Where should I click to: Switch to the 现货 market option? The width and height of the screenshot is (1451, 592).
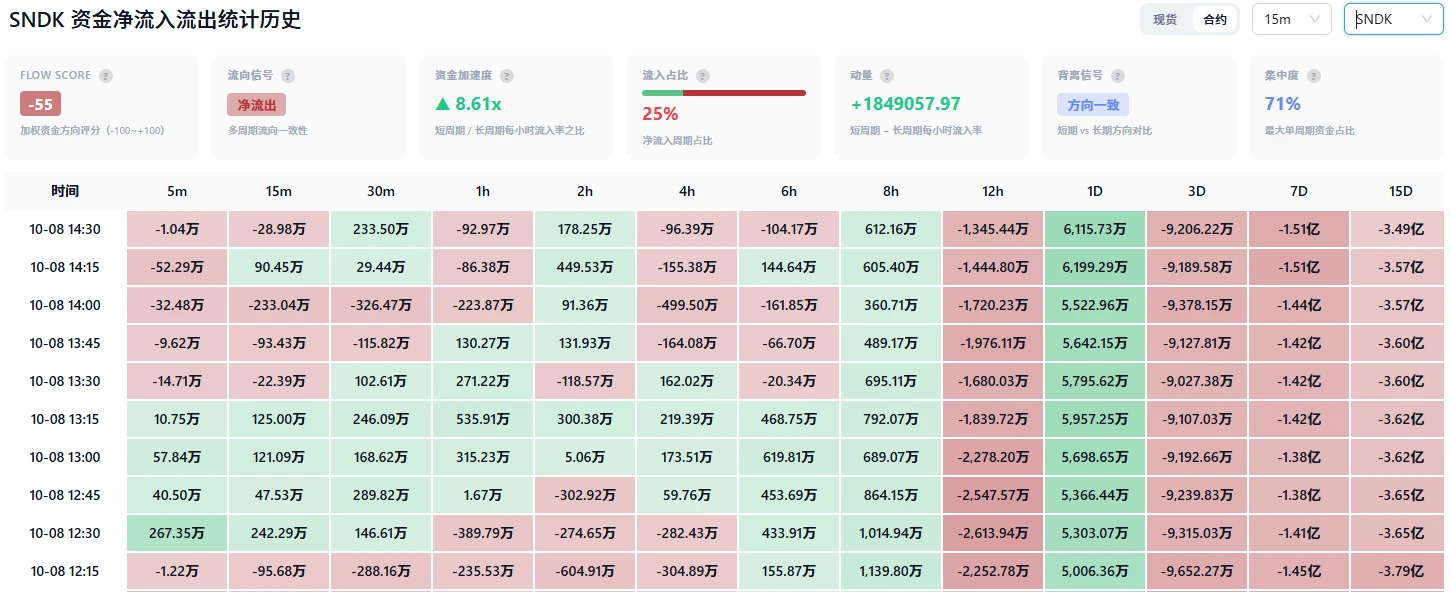1165,19
